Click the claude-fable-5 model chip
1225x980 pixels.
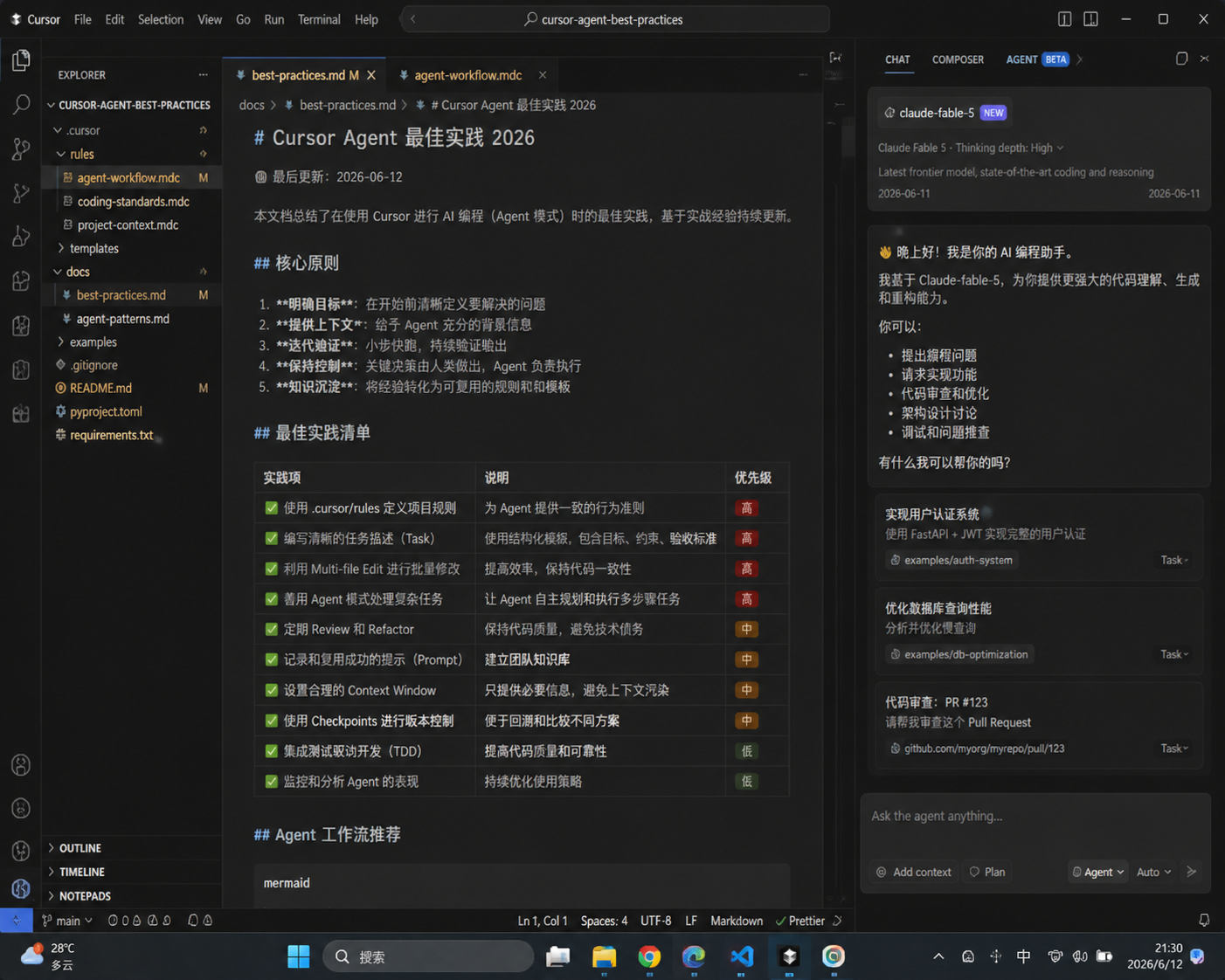point(945,113)
